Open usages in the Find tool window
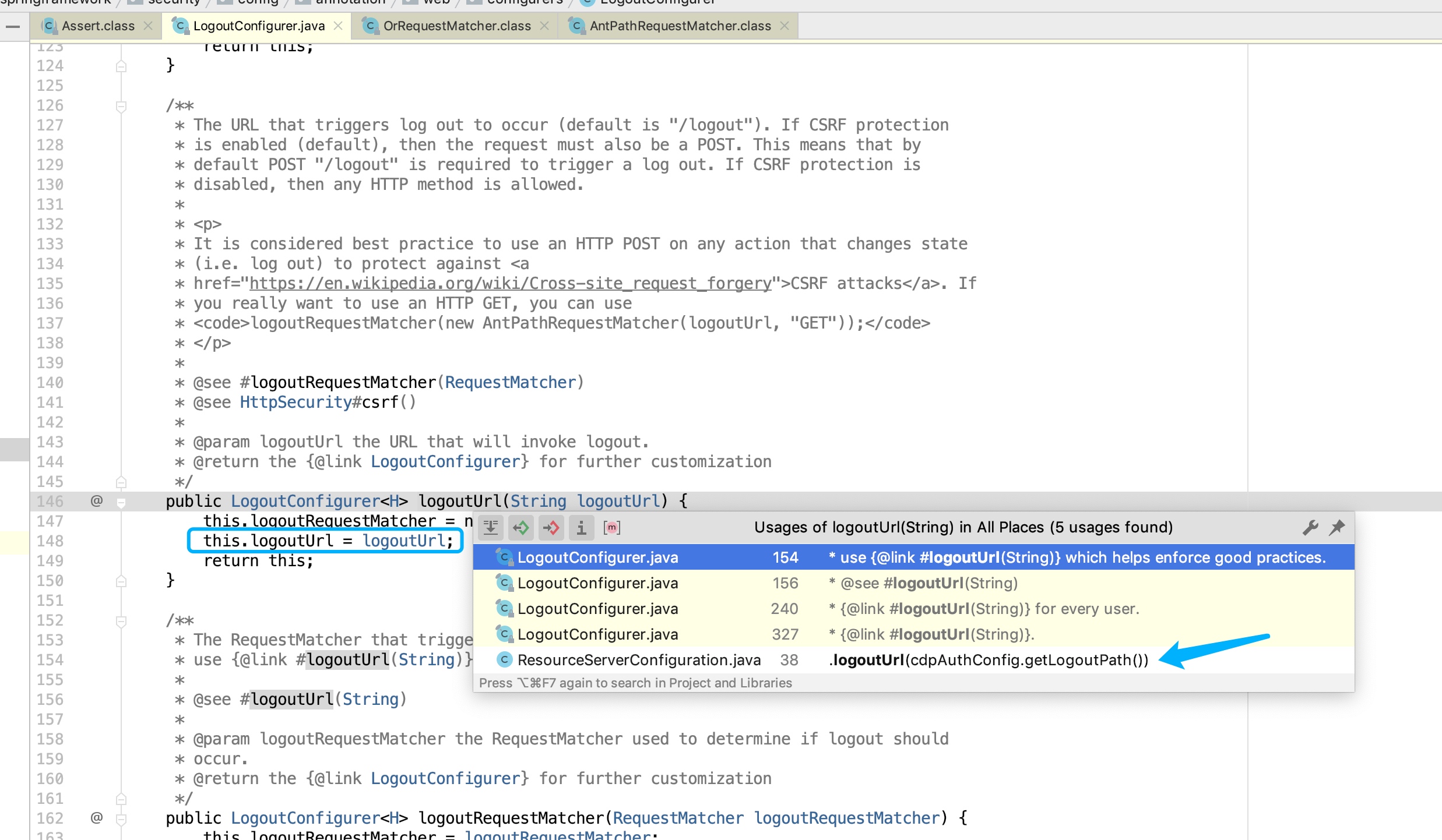This screenshot has width=1442, height=840. pyautogui.click(x=491, y=528)
